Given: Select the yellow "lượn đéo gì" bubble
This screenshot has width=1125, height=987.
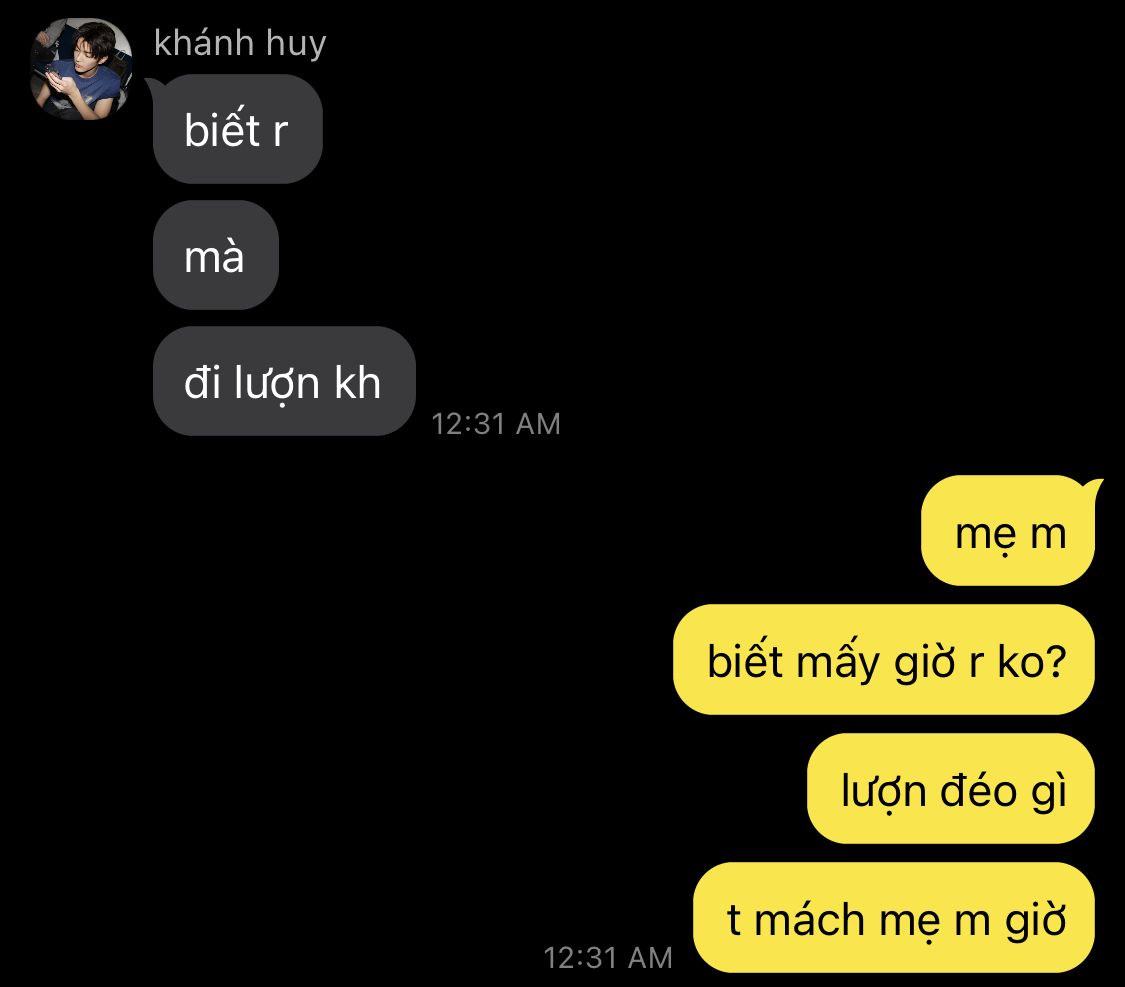Looking at the screenshot, I should pos(951,788).
